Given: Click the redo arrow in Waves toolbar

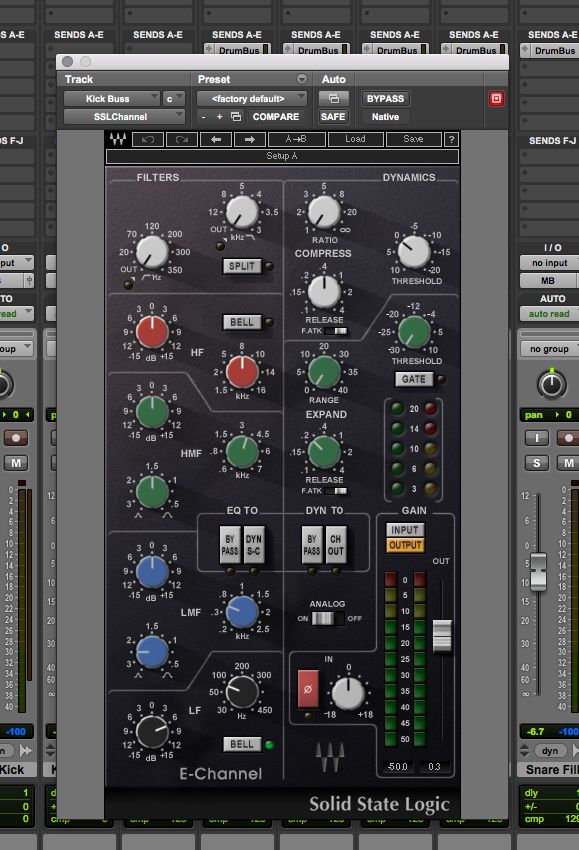Looking at the screenshot, I should coord(182,139).
